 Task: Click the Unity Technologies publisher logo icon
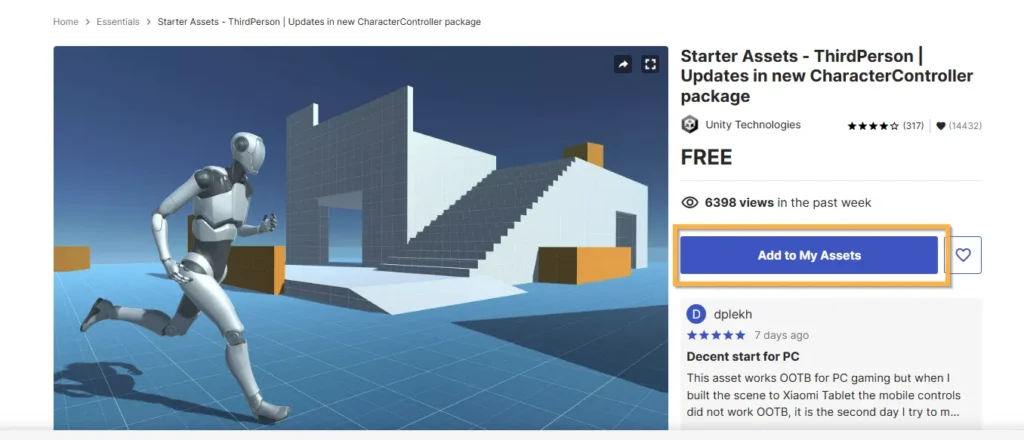coord(690,125)
